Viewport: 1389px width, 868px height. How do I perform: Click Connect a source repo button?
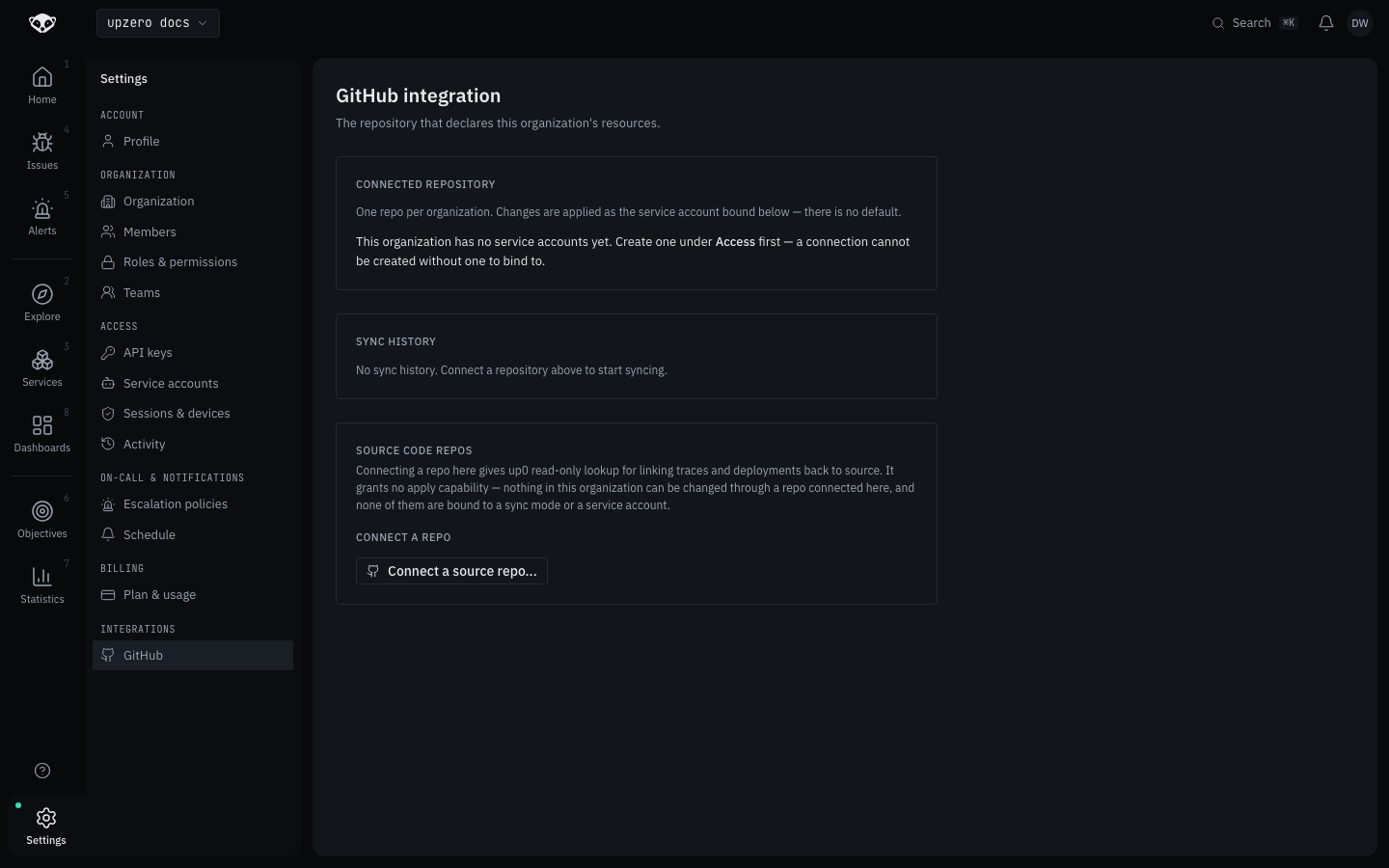tap(451, 571)
